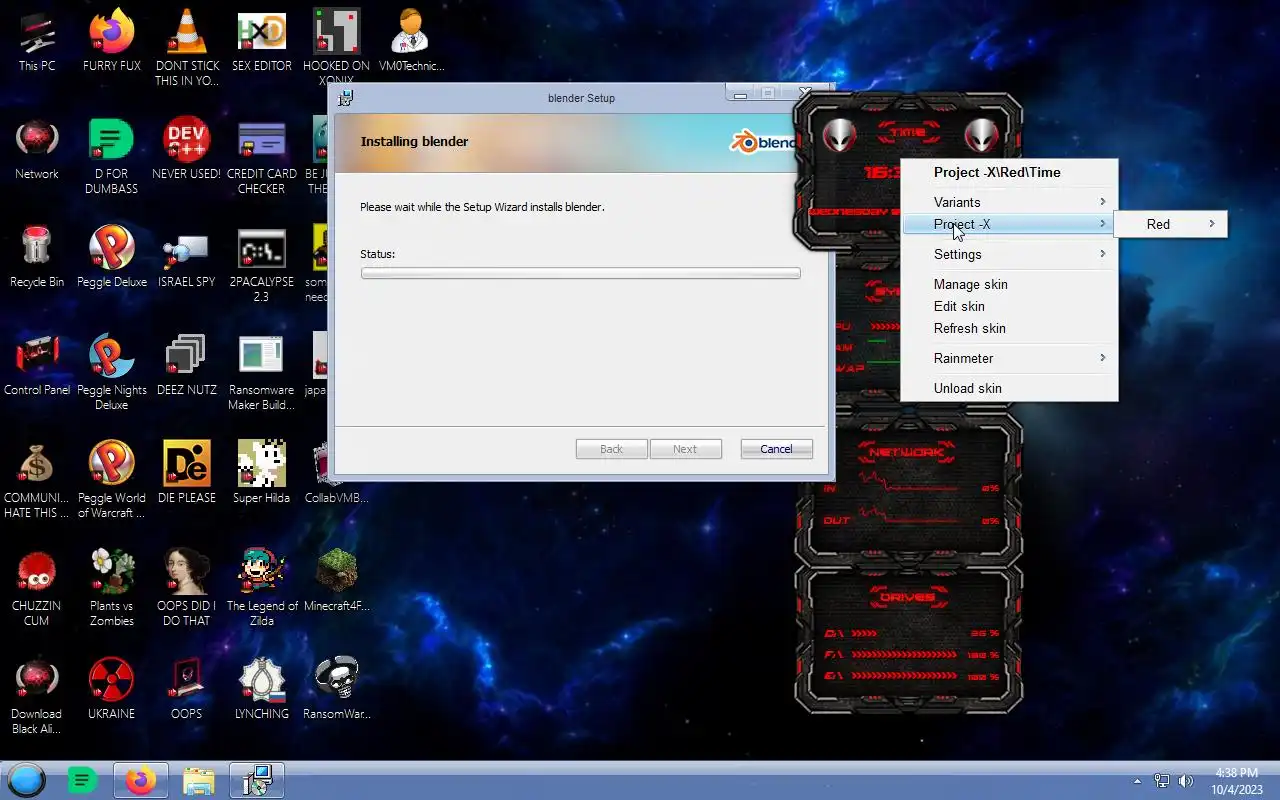Open the Ransomware Maker Builder shortcut
The width and height of the screenshot is (1280, 800).
click(x=262, y=371)
